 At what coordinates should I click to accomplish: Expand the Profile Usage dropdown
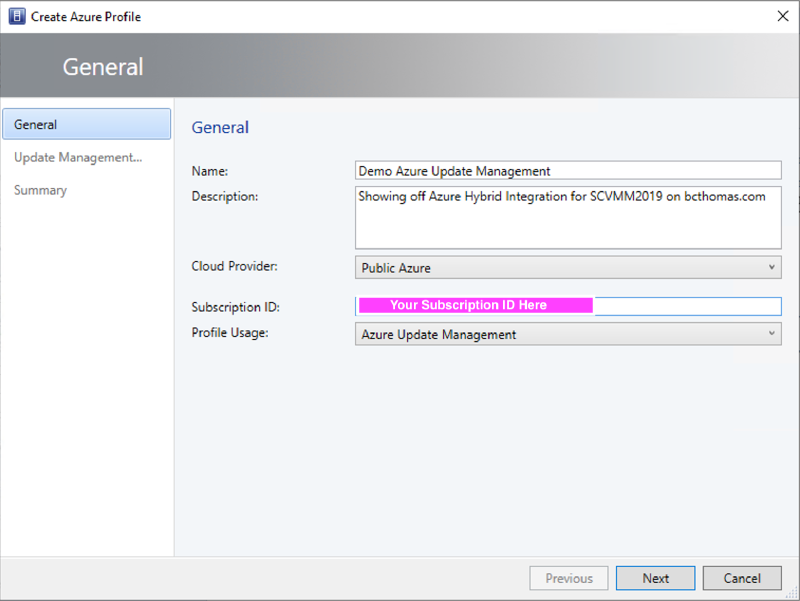[x=568, y=334]
